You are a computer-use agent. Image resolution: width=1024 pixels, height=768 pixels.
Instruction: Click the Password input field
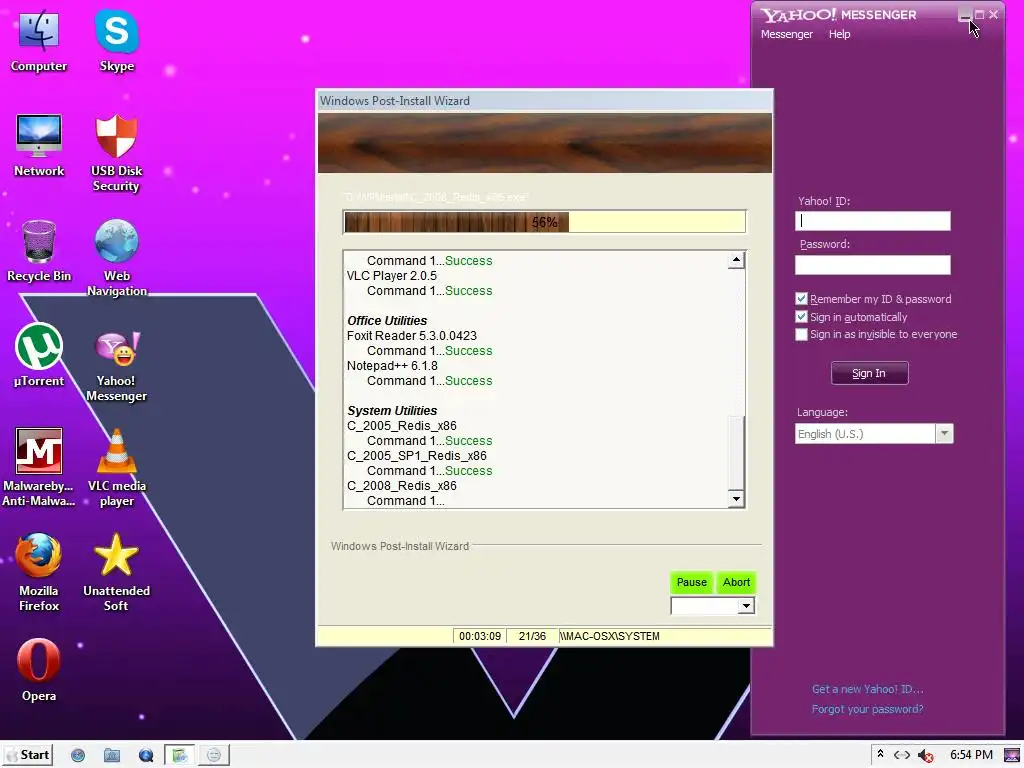coord(872,264)
